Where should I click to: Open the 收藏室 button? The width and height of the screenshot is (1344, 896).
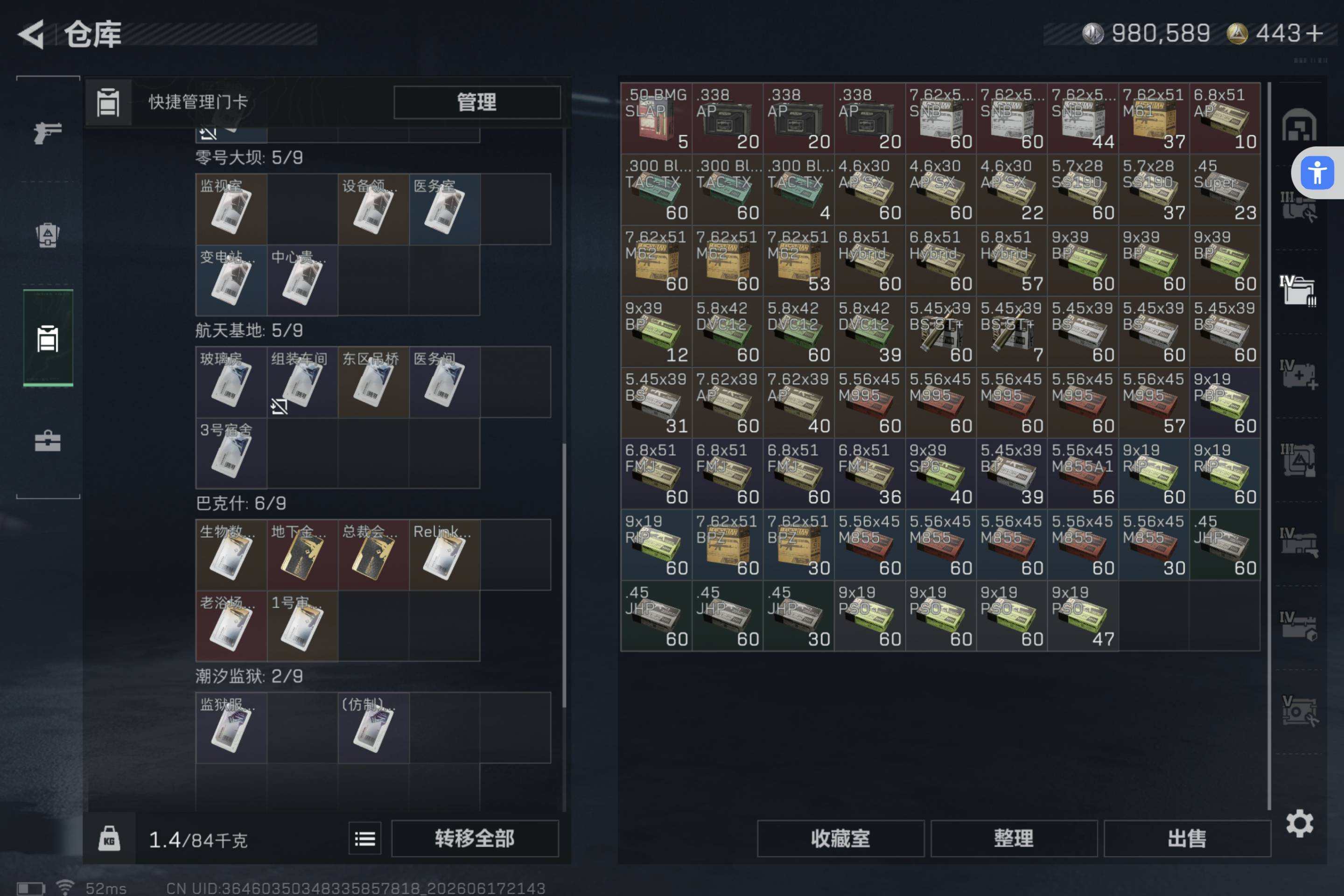tap(840, 839)
